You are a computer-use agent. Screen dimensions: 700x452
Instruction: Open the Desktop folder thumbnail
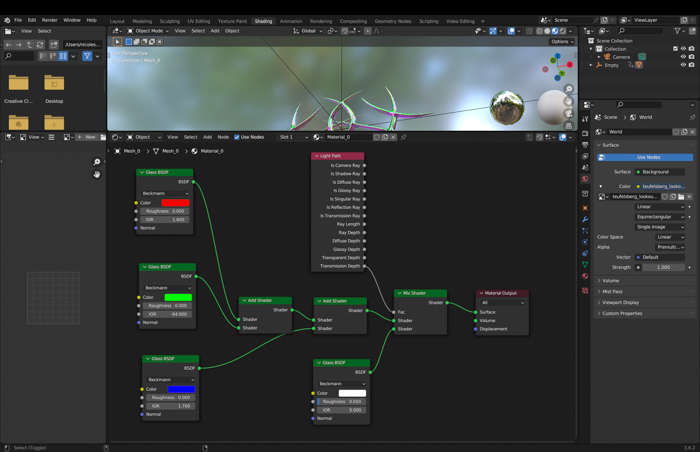(54, 84)
